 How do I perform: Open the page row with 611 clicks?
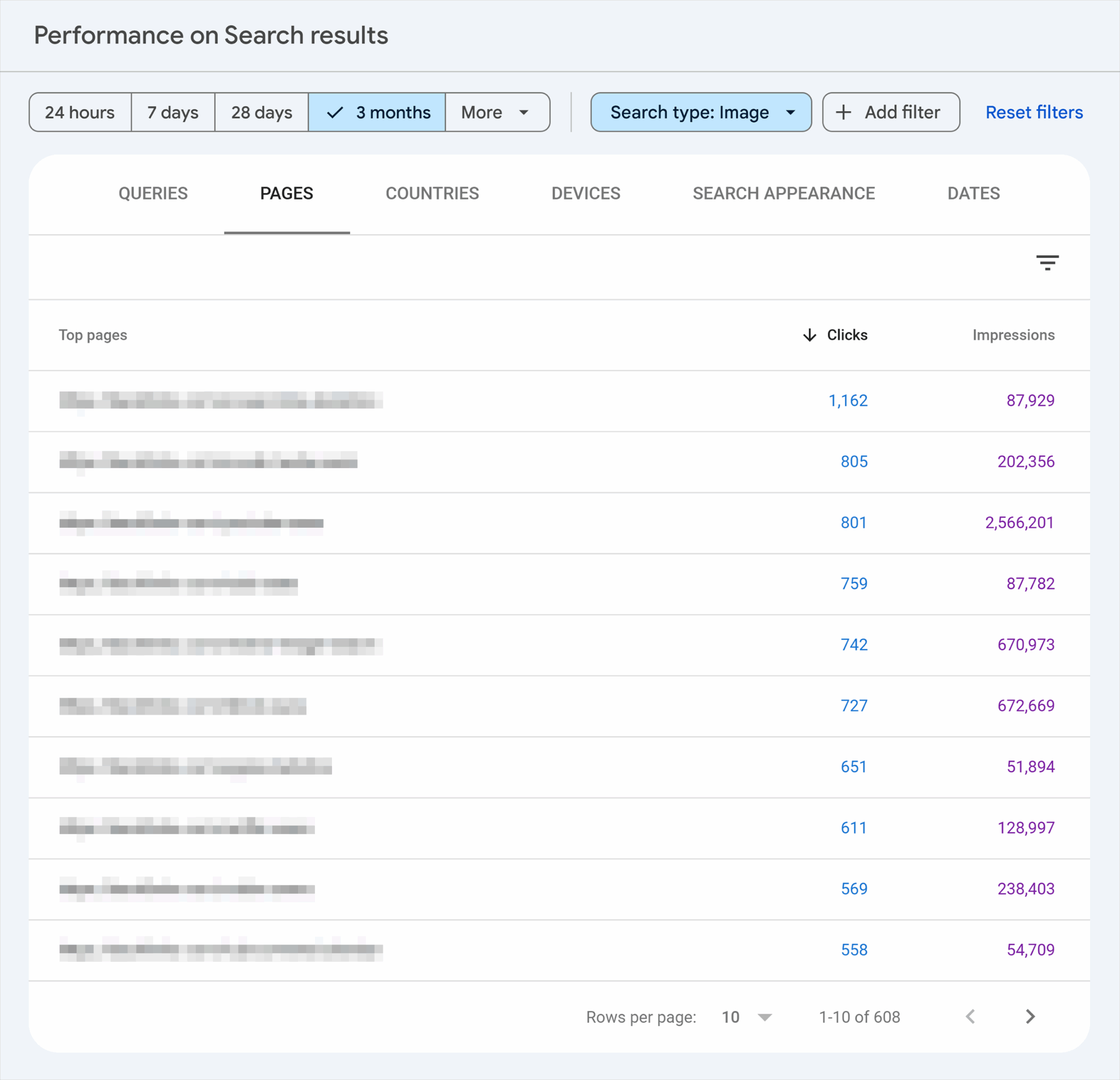(559, 829)
